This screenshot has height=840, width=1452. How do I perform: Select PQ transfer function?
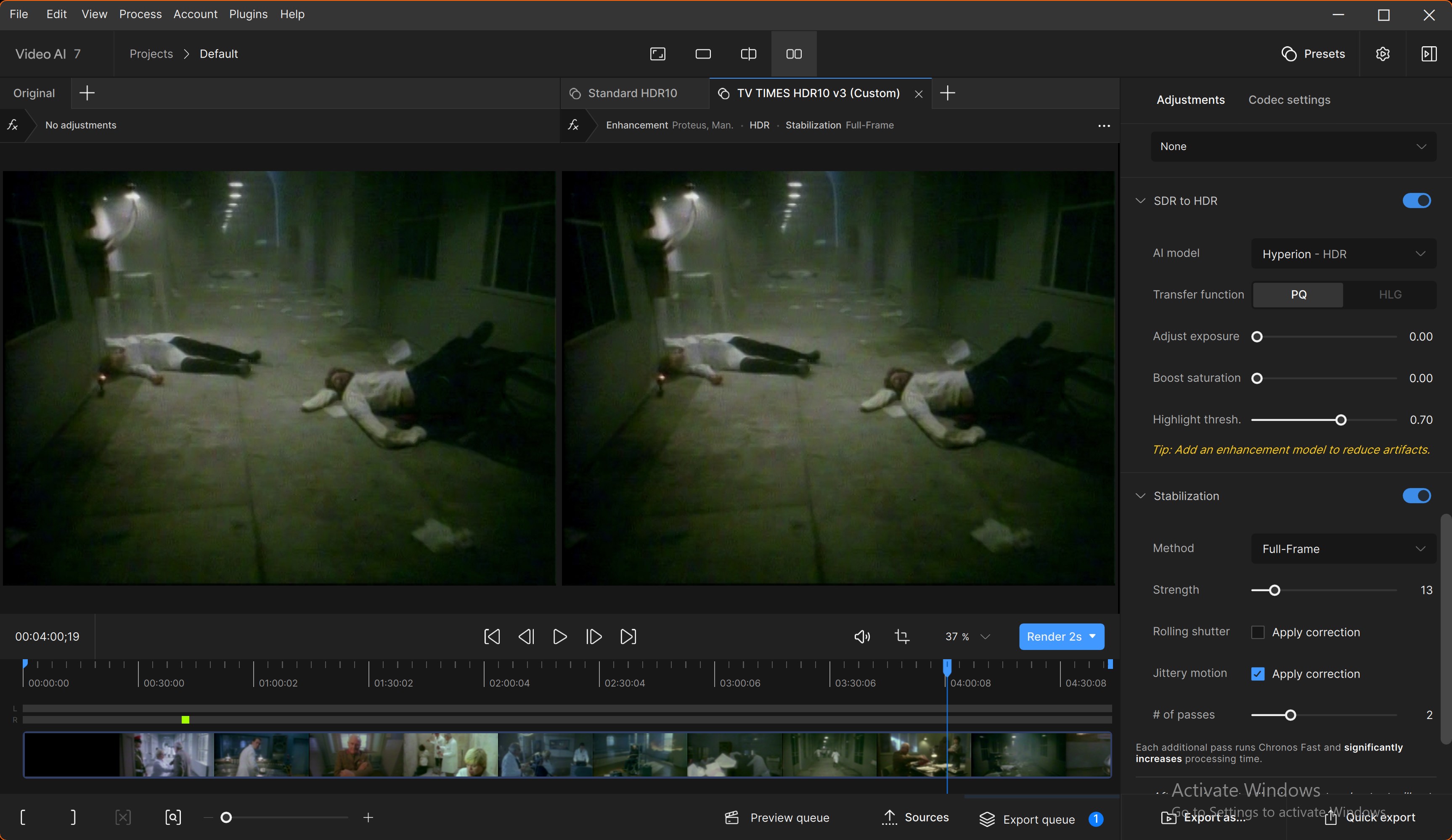[x=1298, y=294]
